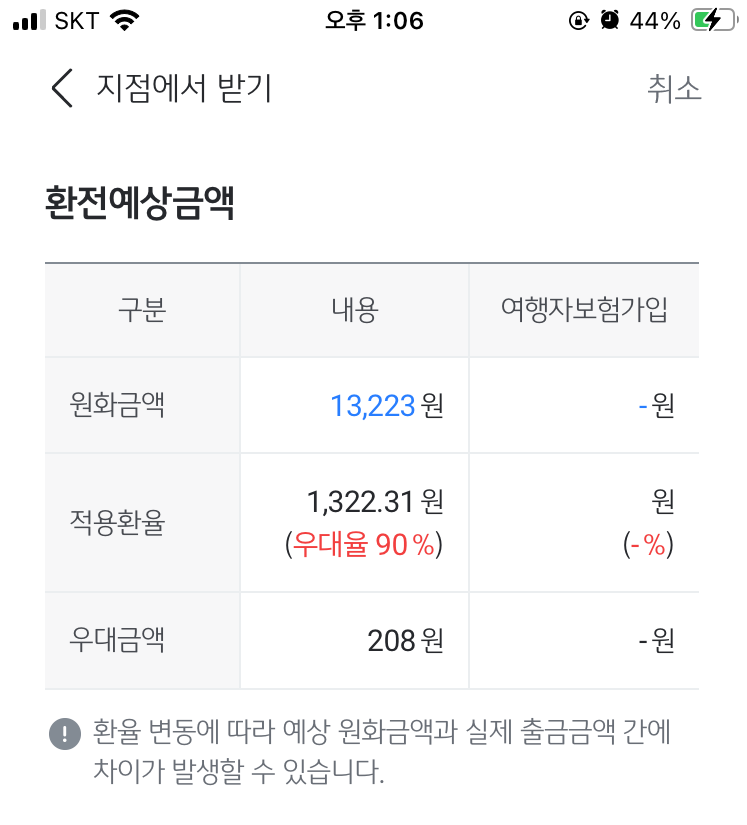747x825 pixels.
Task: Tap the back arrow chevron
Action: 62,88
